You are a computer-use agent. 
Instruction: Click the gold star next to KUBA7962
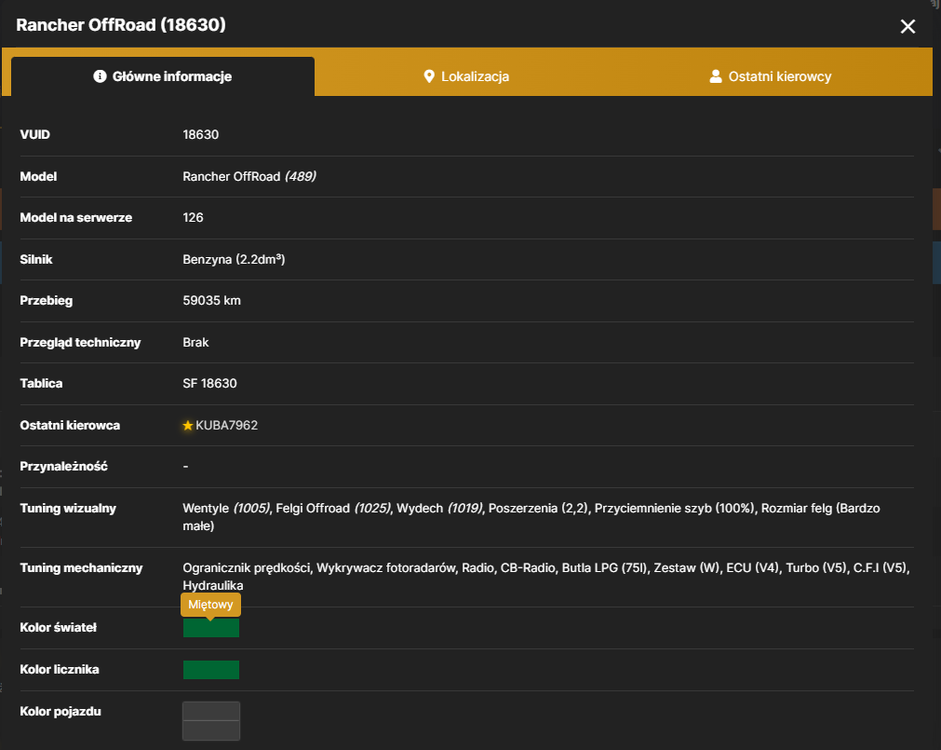point(188,425)
